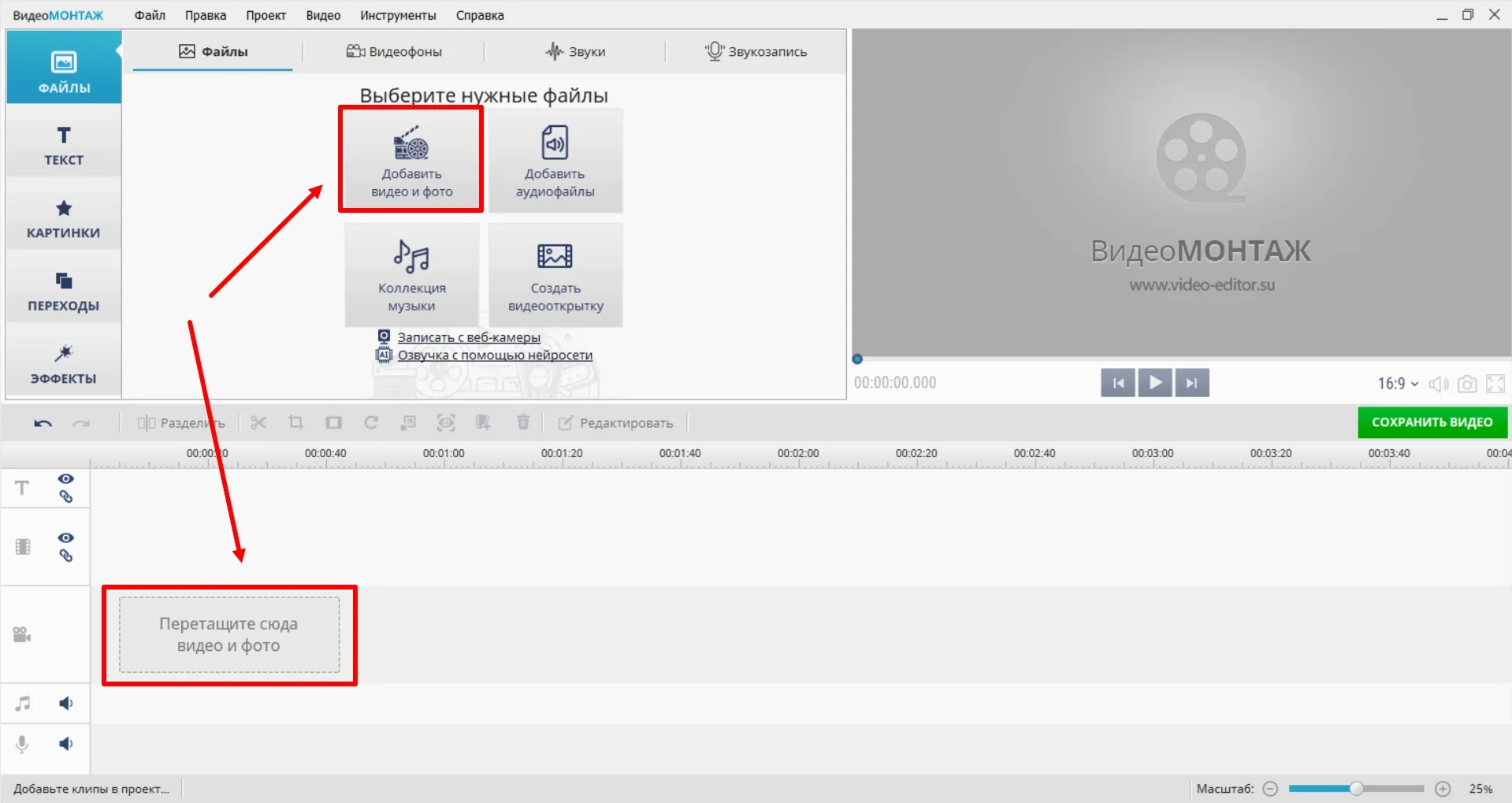Open the ЭФФЕКТЫ section in the sidebar
The height and width of the screenshot is (803, 1512).
coord(64,363)
